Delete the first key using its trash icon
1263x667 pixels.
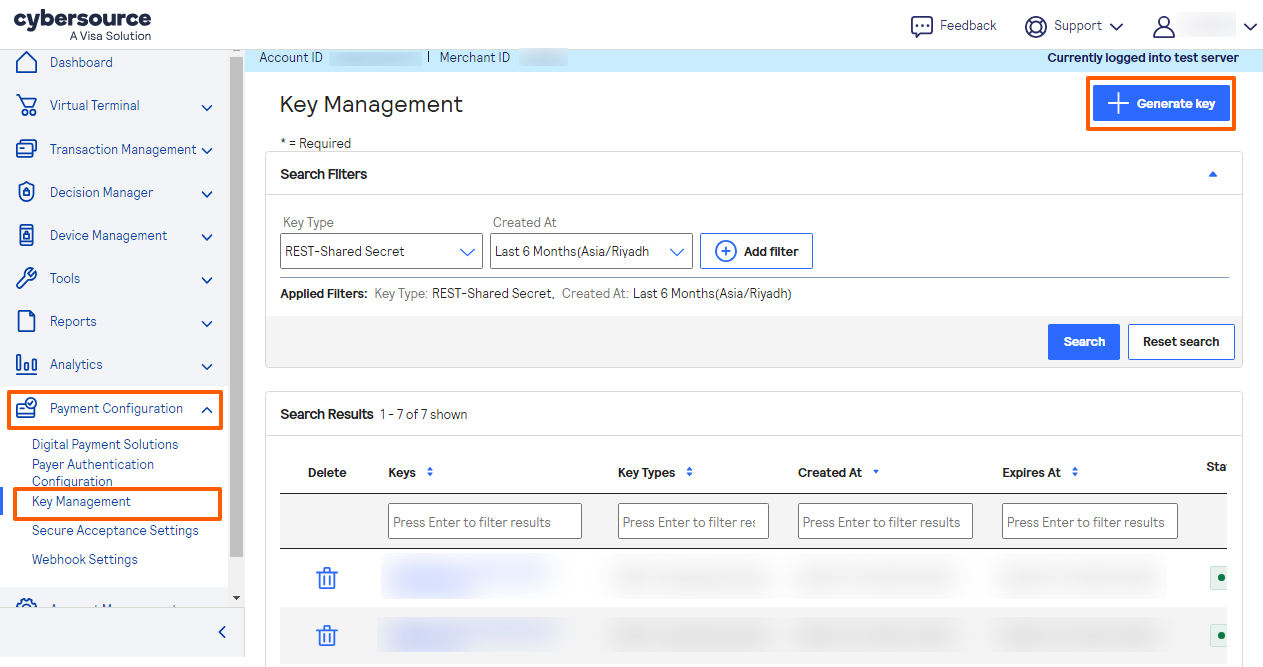click(326, 578)
